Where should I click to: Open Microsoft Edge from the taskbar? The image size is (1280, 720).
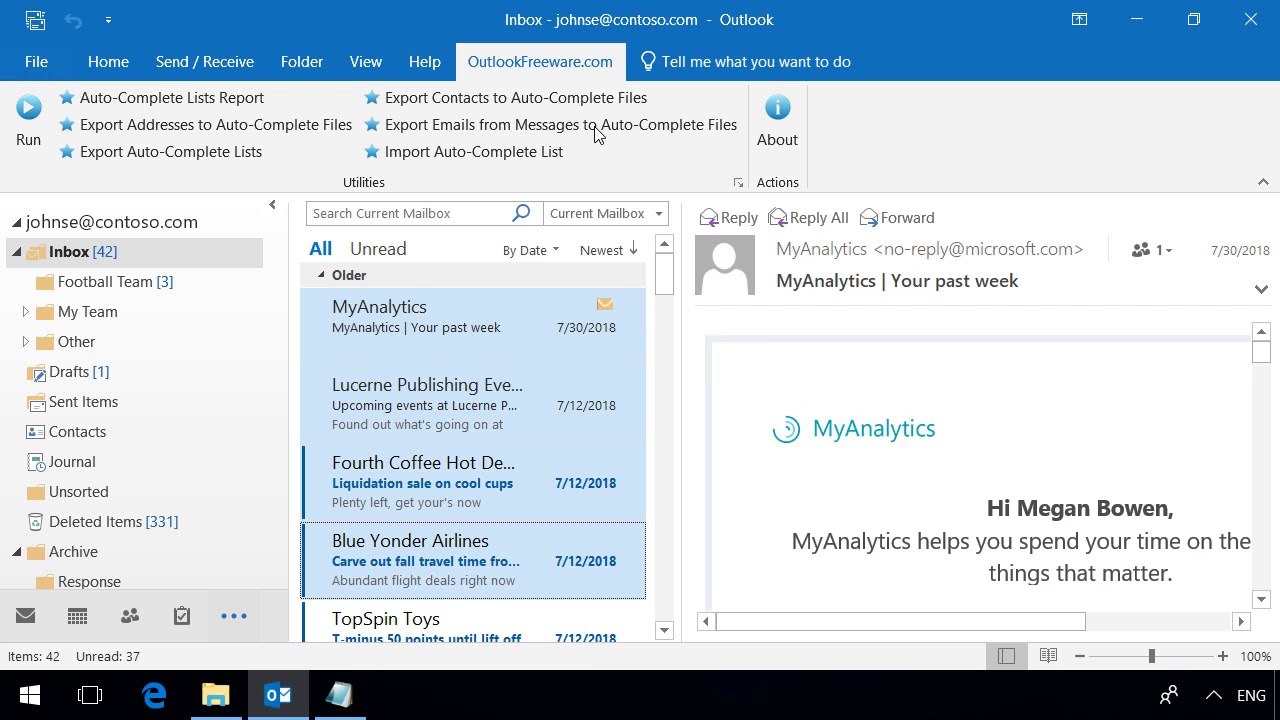point(154,695)
